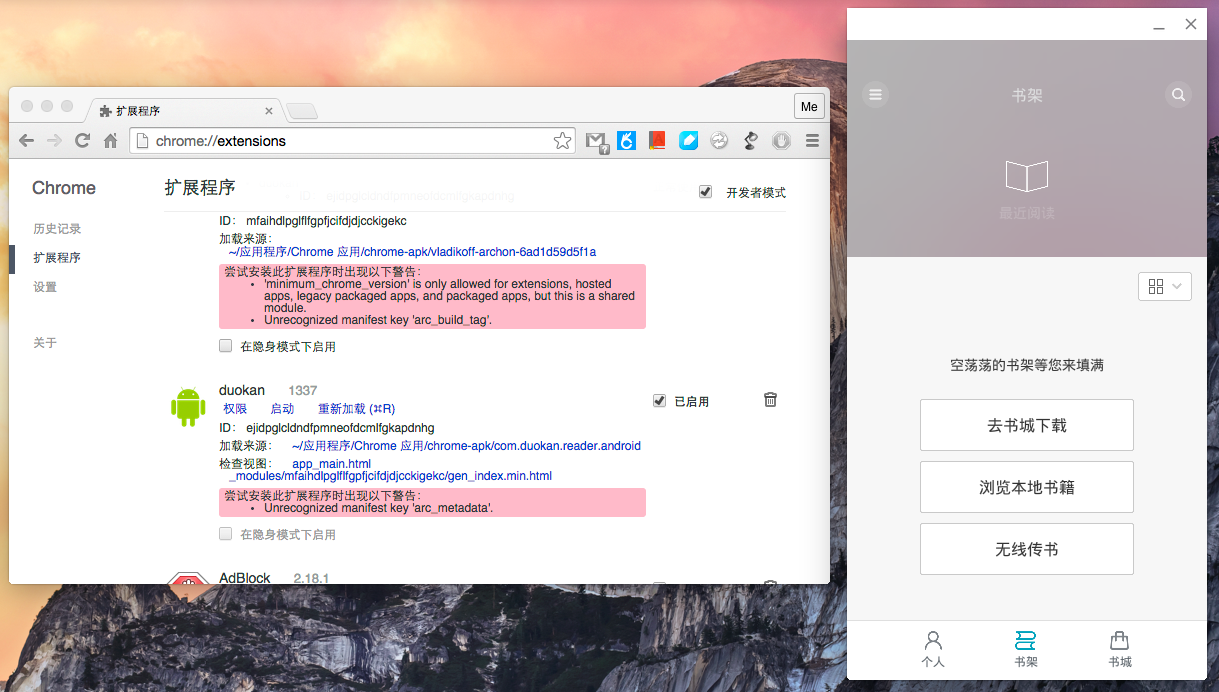Click the 'arc_build_tag' warning line
Screen dimensions: 1219x692
378,320
